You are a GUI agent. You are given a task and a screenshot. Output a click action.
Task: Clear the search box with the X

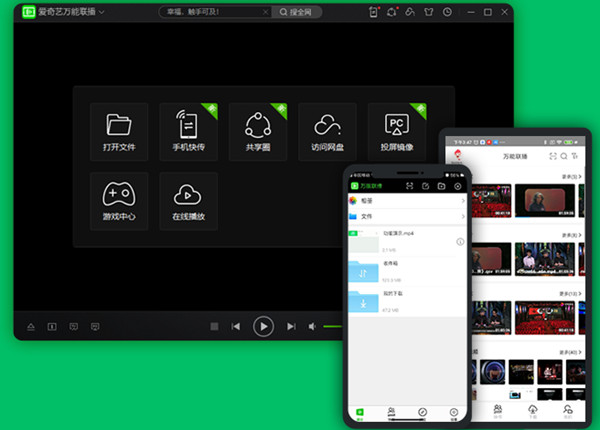[266, 12]
